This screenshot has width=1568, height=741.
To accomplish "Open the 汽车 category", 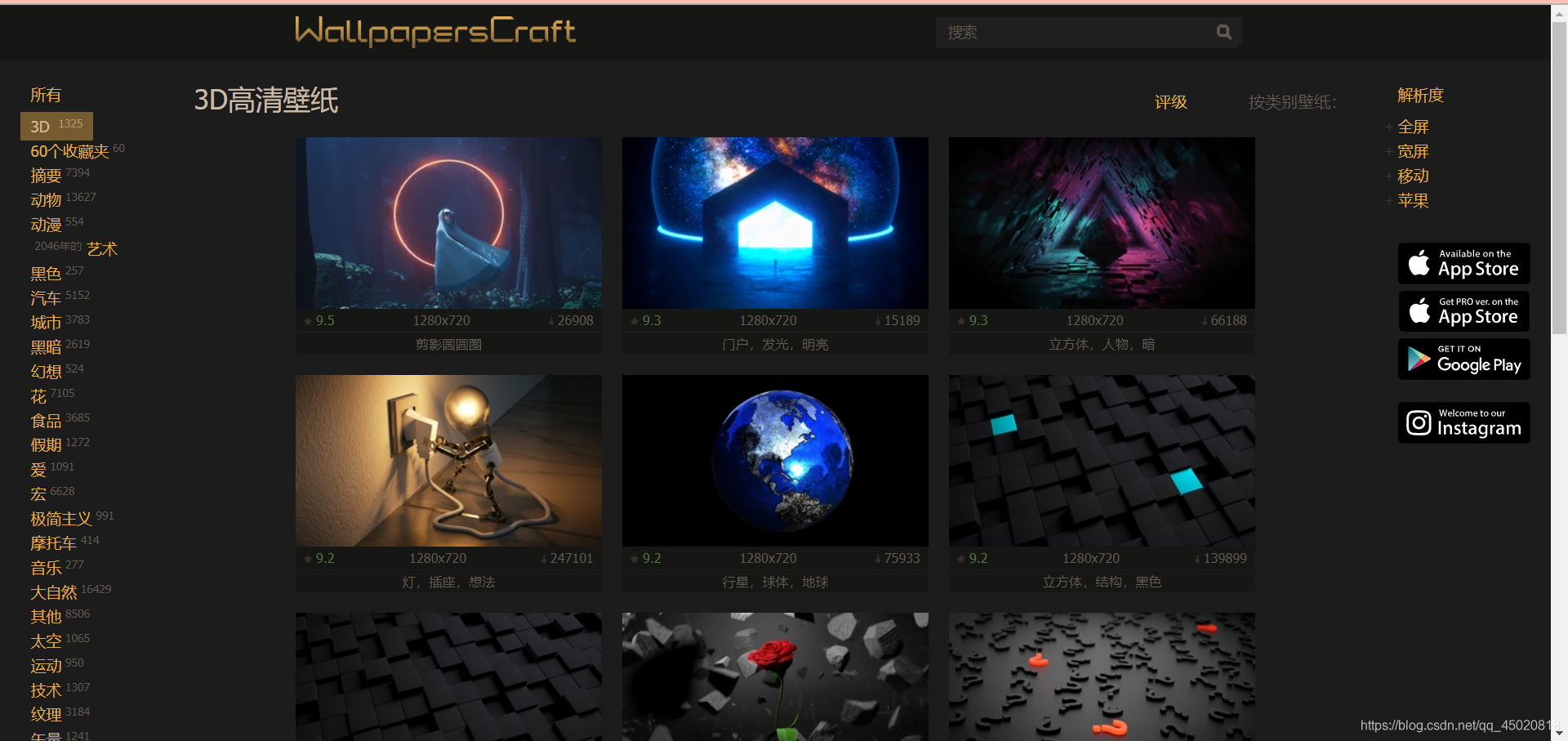I will click(46, 298).
